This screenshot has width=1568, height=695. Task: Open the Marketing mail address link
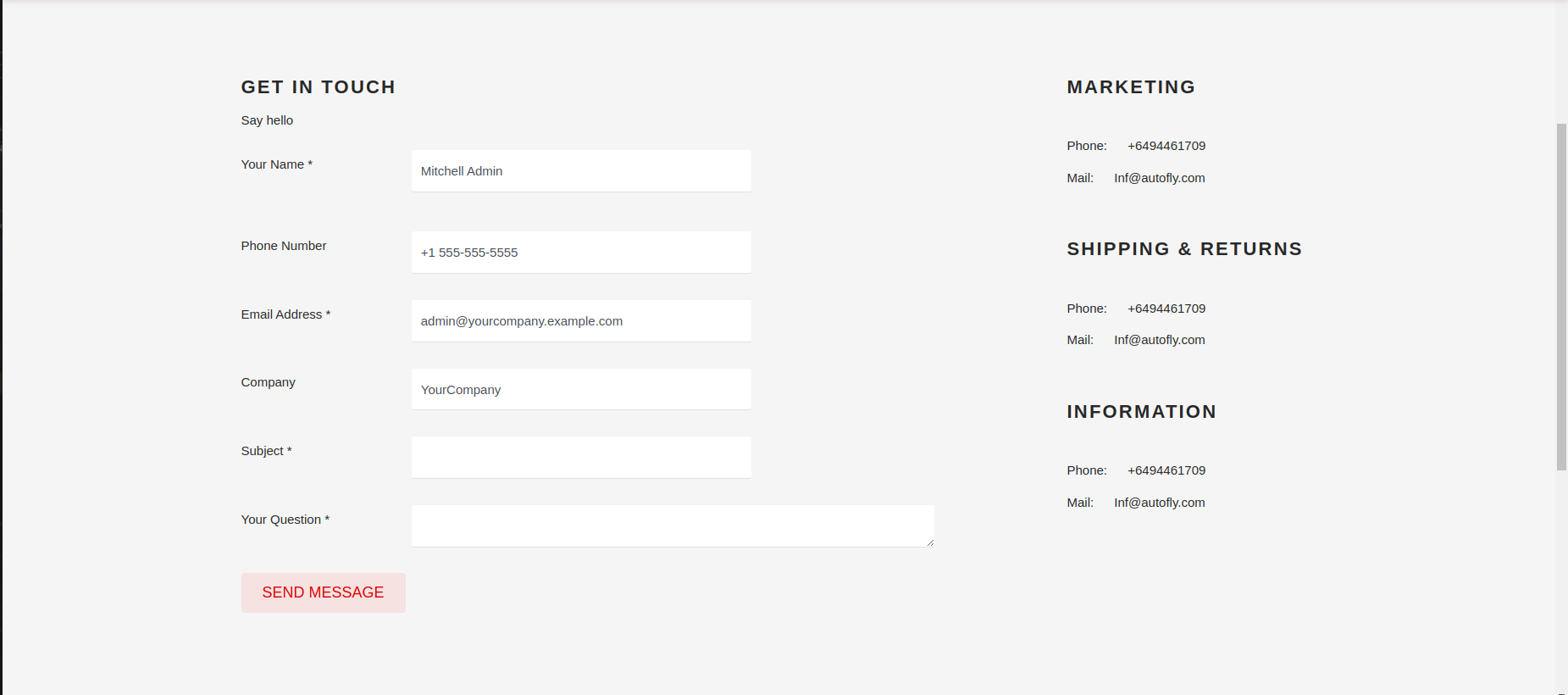pos(1159,178)
